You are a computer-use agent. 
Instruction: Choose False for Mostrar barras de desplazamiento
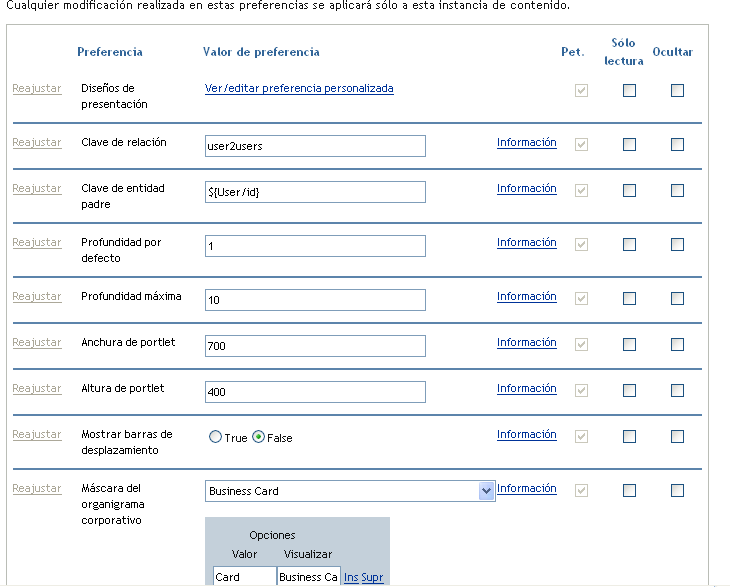pos(258,438)
